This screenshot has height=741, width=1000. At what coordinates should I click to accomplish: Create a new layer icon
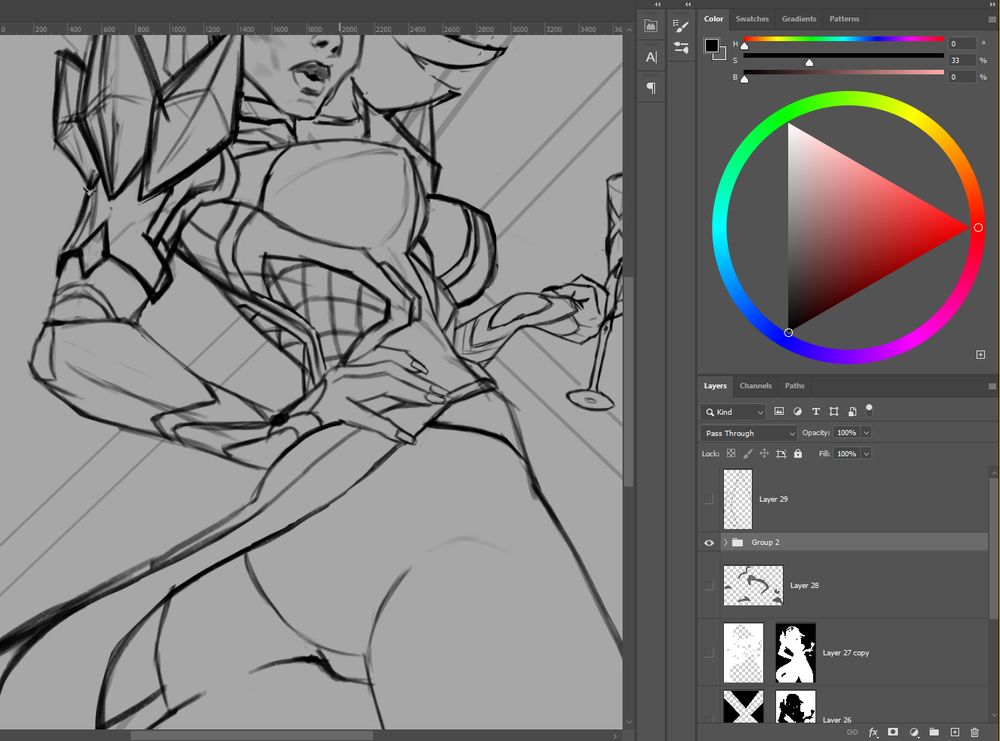[954, 732]
